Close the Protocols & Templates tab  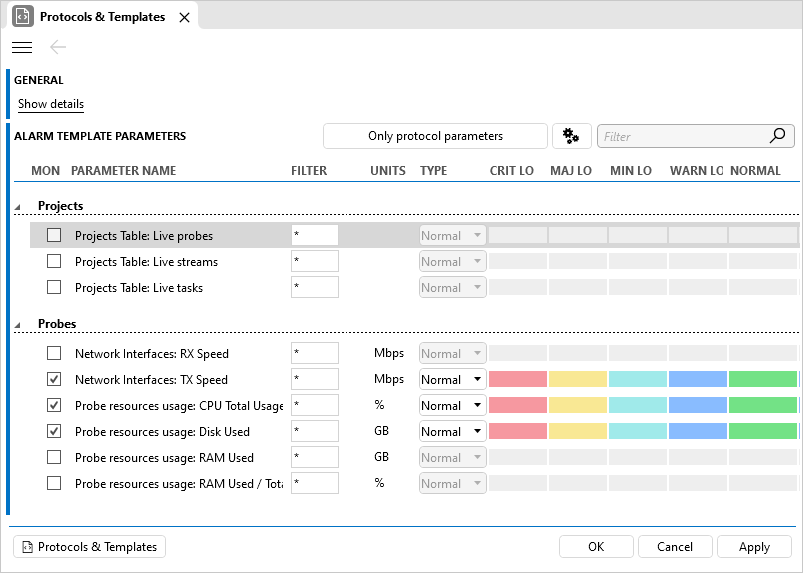pos(183,17)
